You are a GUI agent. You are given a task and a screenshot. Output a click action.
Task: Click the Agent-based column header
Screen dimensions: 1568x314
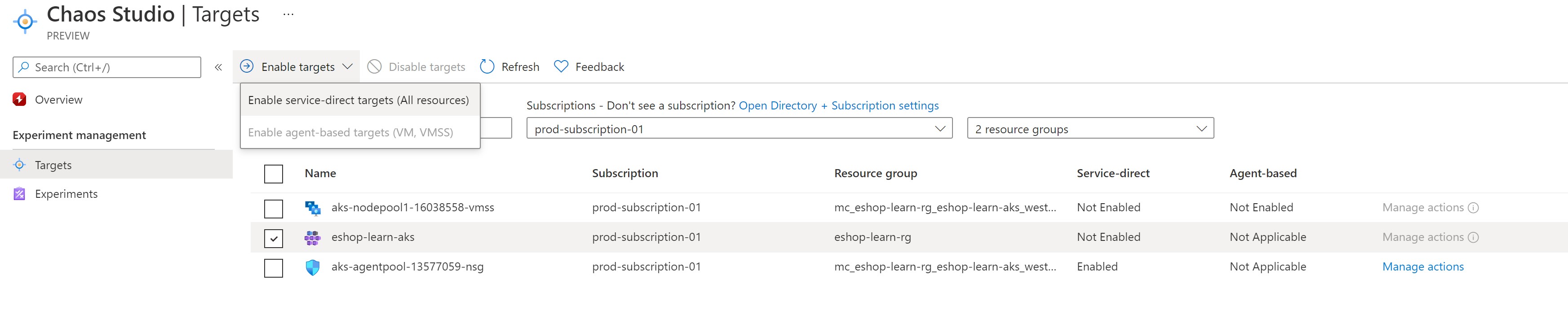(1263, 173)
